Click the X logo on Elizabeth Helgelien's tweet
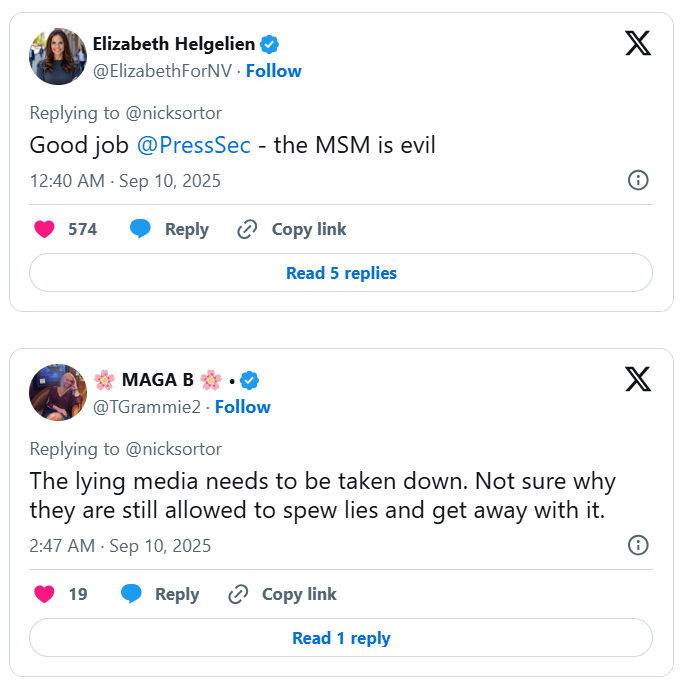Image resolution: width=683 pixels, height=681 pixels. click(637, 44)
